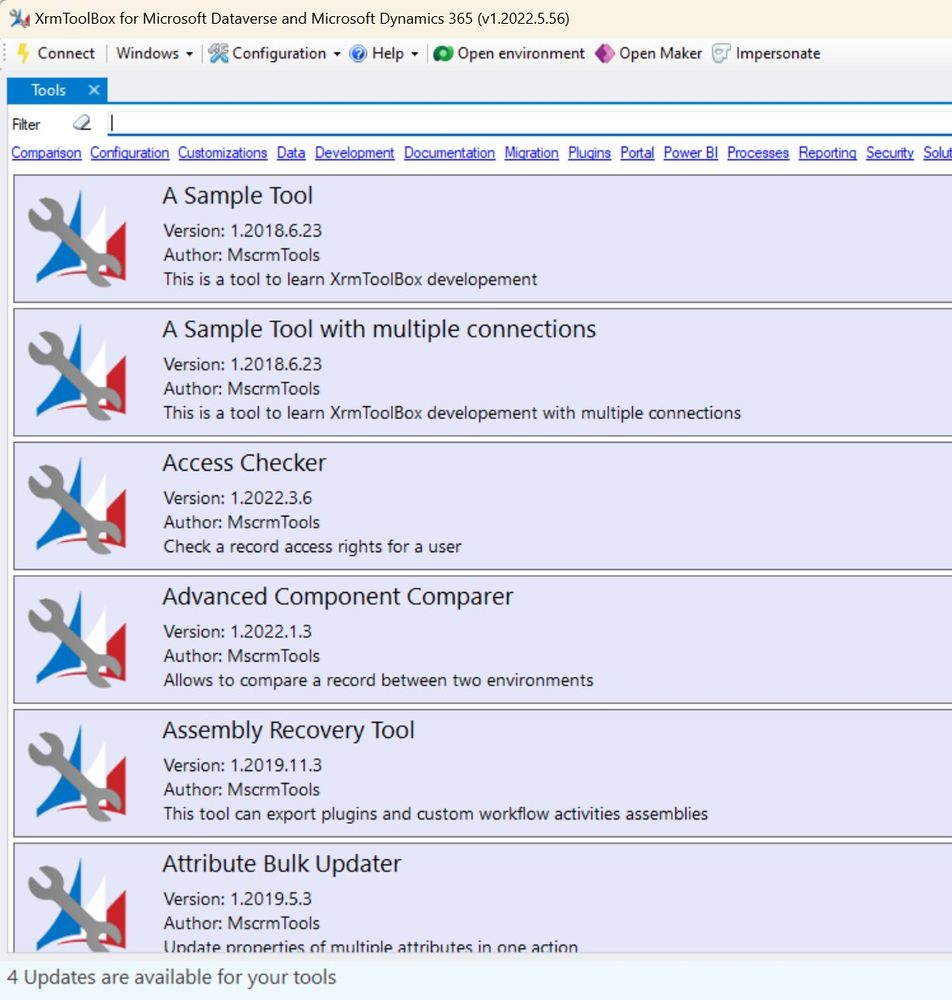This screenshot has width=952, height=1000.
Task: Expand the Configuration dropdown arrow
Action: click(337, 54)
